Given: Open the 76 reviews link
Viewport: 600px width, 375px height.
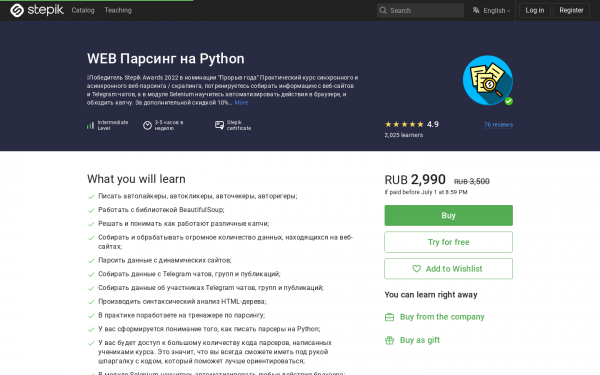Looking at the screenshot, I should coord(498,124).
